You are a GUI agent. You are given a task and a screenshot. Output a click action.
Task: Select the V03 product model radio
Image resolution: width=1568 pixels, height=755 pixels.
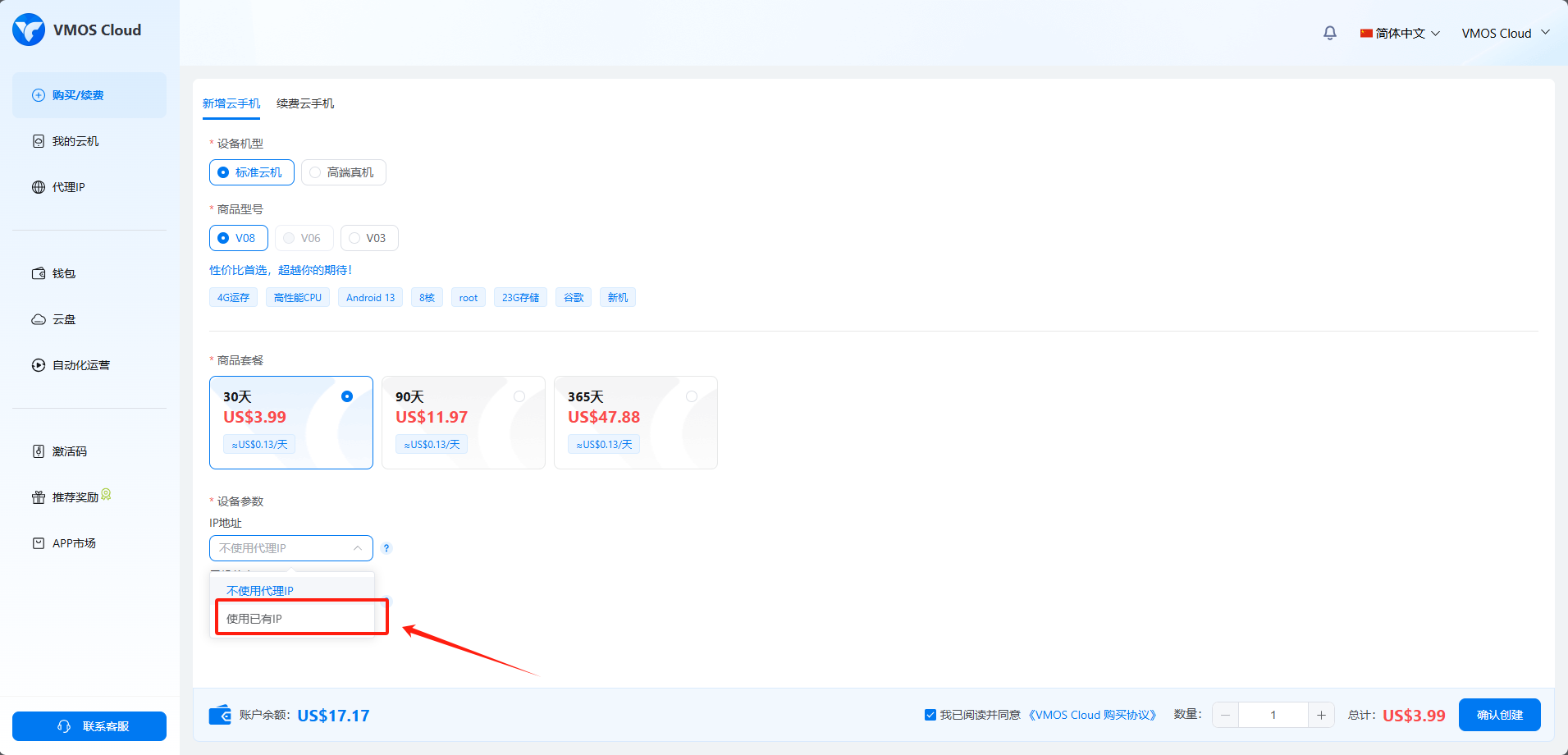[354, 238]
